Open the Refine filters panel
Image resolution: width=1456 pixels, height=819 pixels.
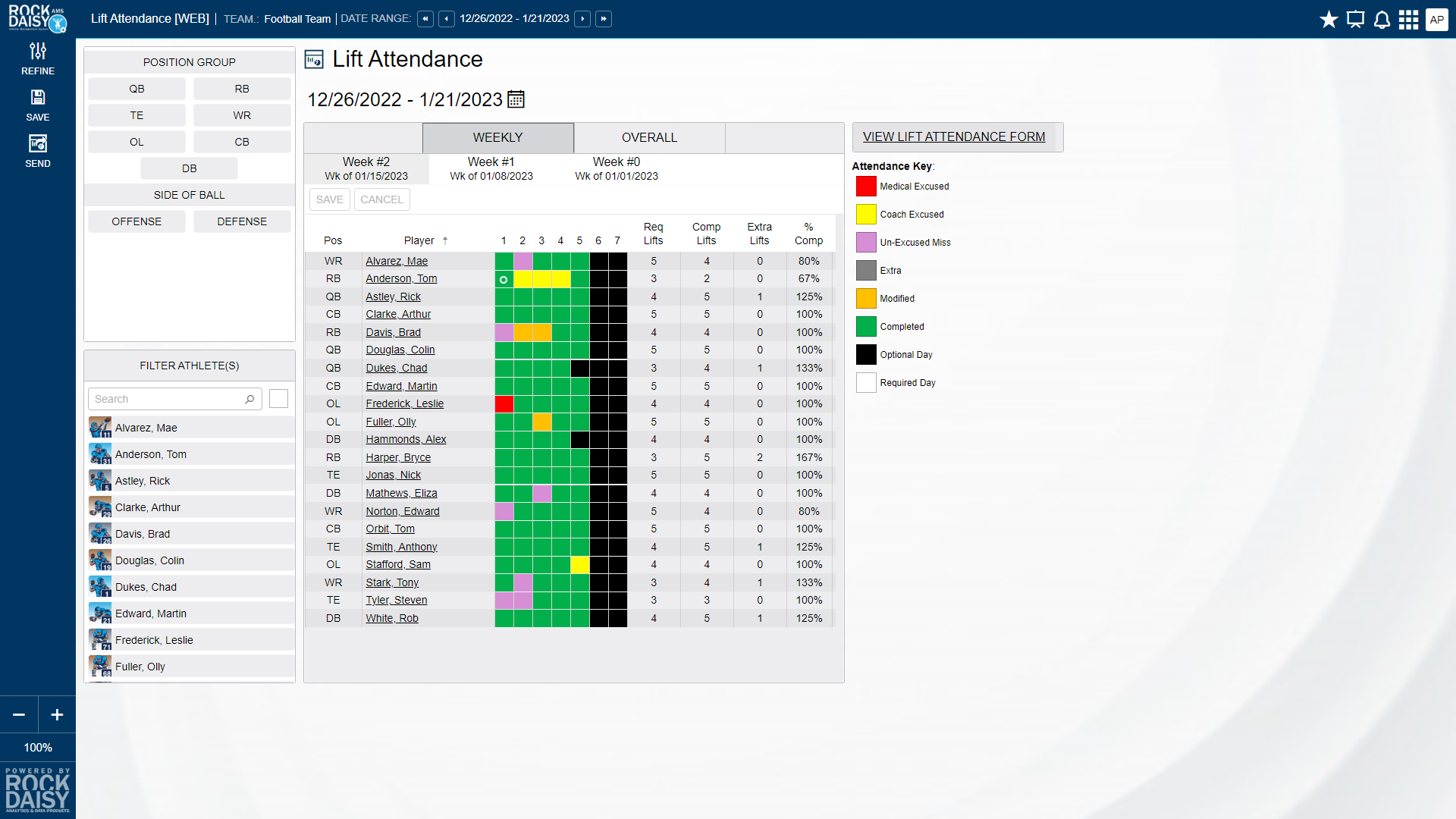pyautogui.click(x=38, y=58)
